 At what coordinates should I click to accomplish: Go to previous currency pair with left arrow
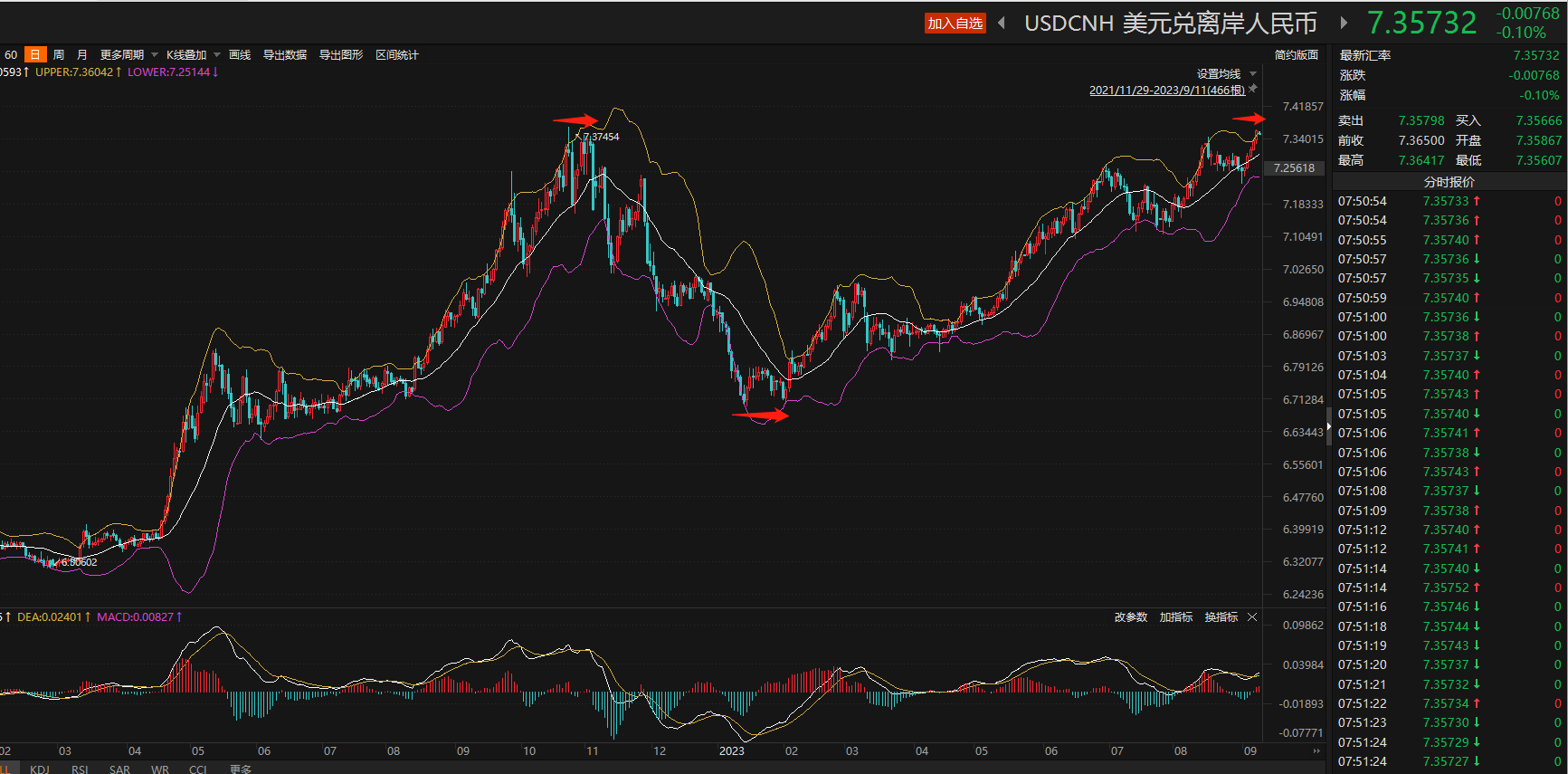[x=1002, y=23]
